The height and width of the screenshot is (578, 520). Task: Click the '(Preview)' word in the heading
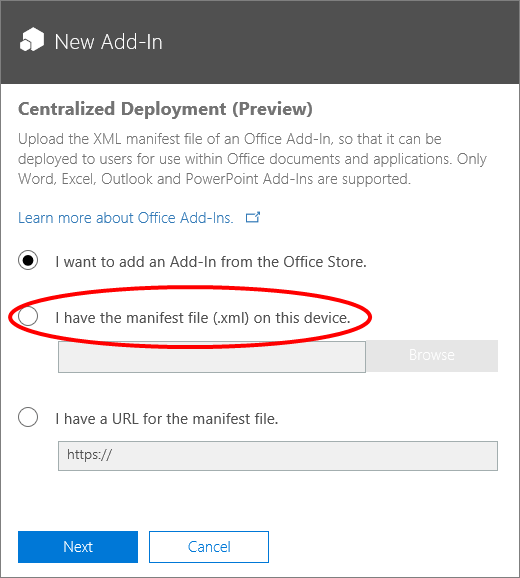272,109
